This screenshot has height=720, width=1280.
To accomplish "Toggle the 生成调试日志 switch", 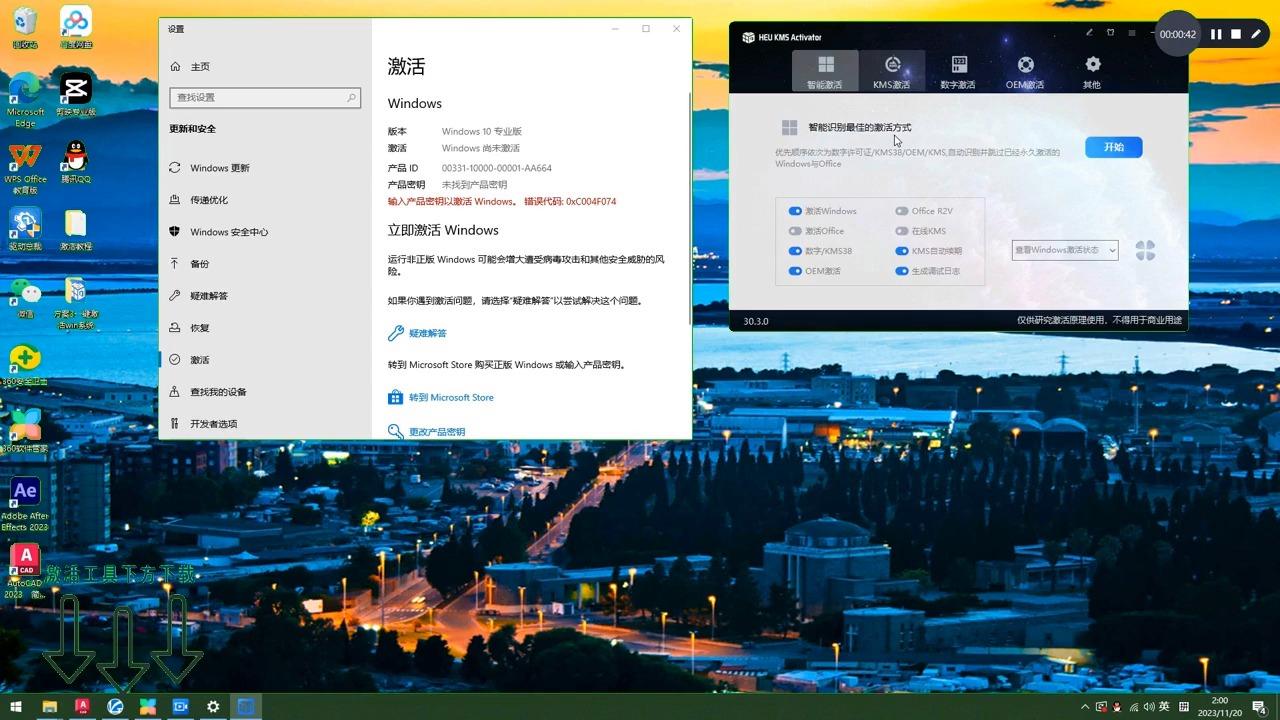I will click(x=902, y=271).
